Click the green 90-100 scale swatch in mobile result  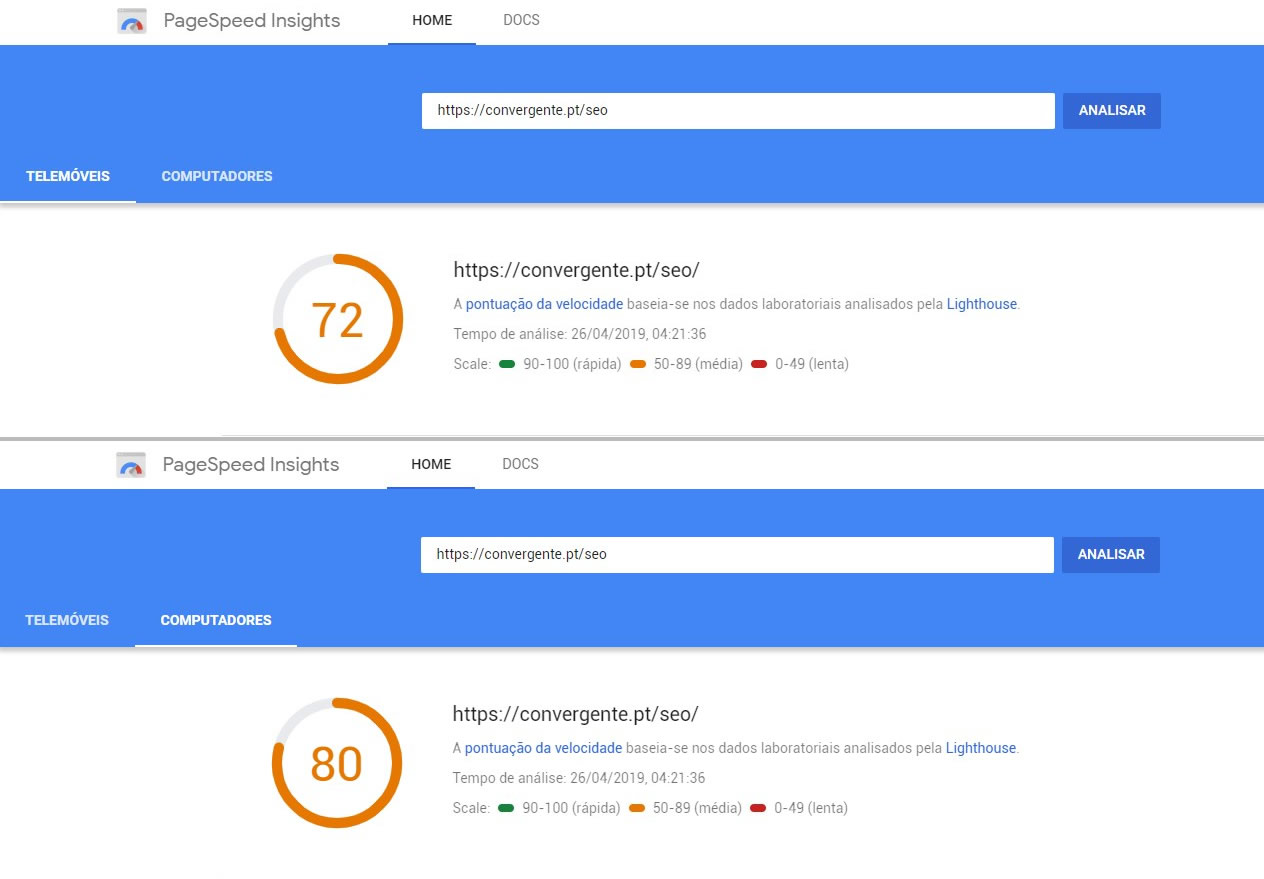pyautogui.click(x=507, y=364)
